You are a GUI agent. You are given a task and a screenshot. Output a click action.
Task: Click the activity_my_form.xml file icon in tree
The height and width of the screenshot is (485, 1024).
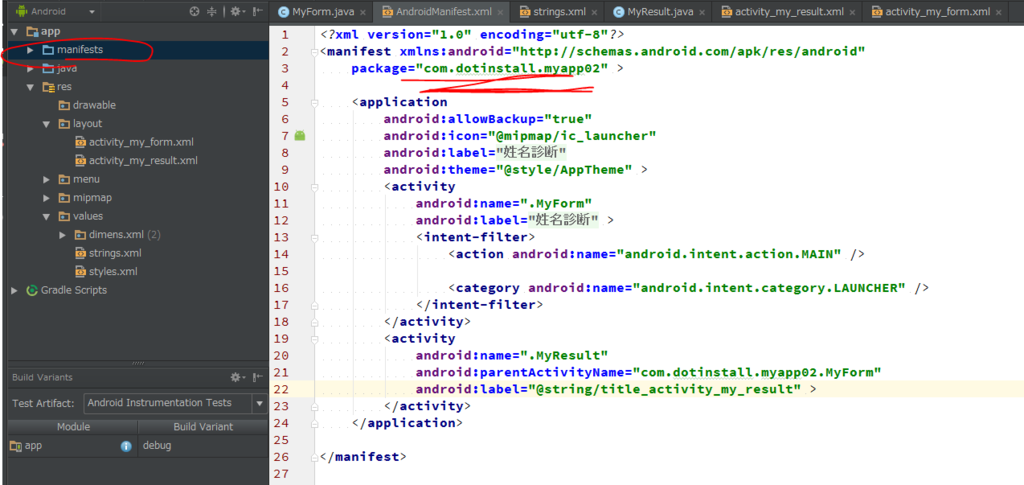click(x=80, y=142)
